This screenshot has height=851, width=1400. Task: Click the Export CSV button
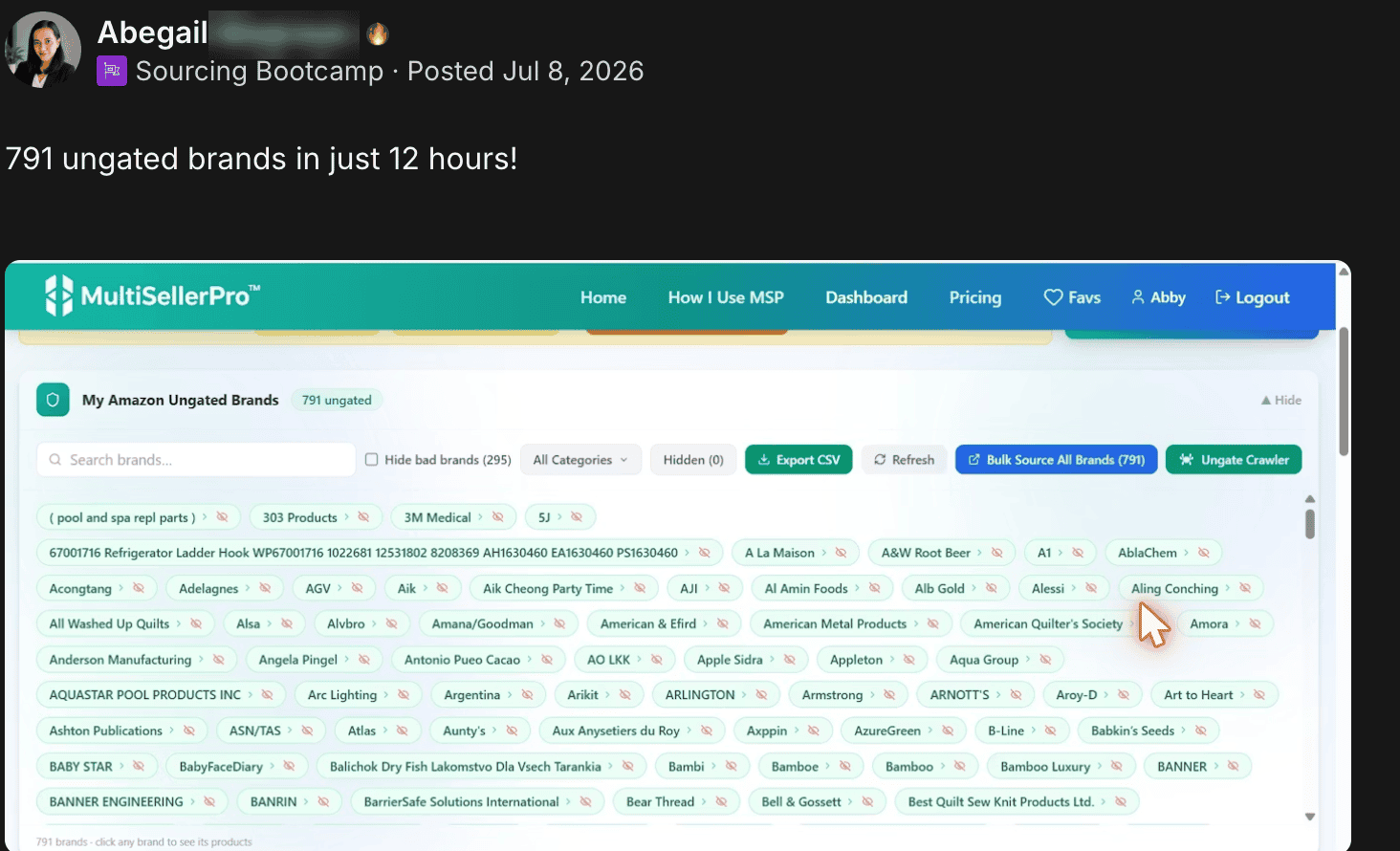(798, 460)
